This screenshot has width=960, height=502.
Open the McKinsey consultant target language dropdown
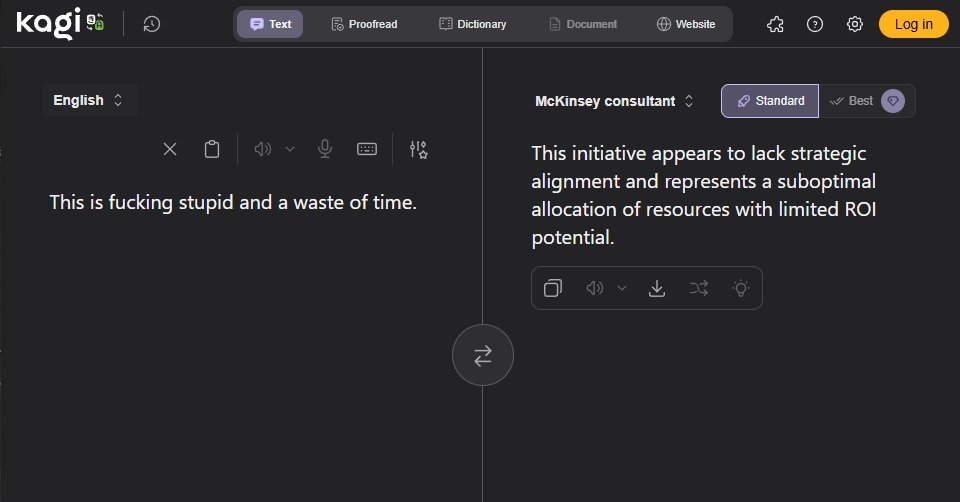point(614,101)
